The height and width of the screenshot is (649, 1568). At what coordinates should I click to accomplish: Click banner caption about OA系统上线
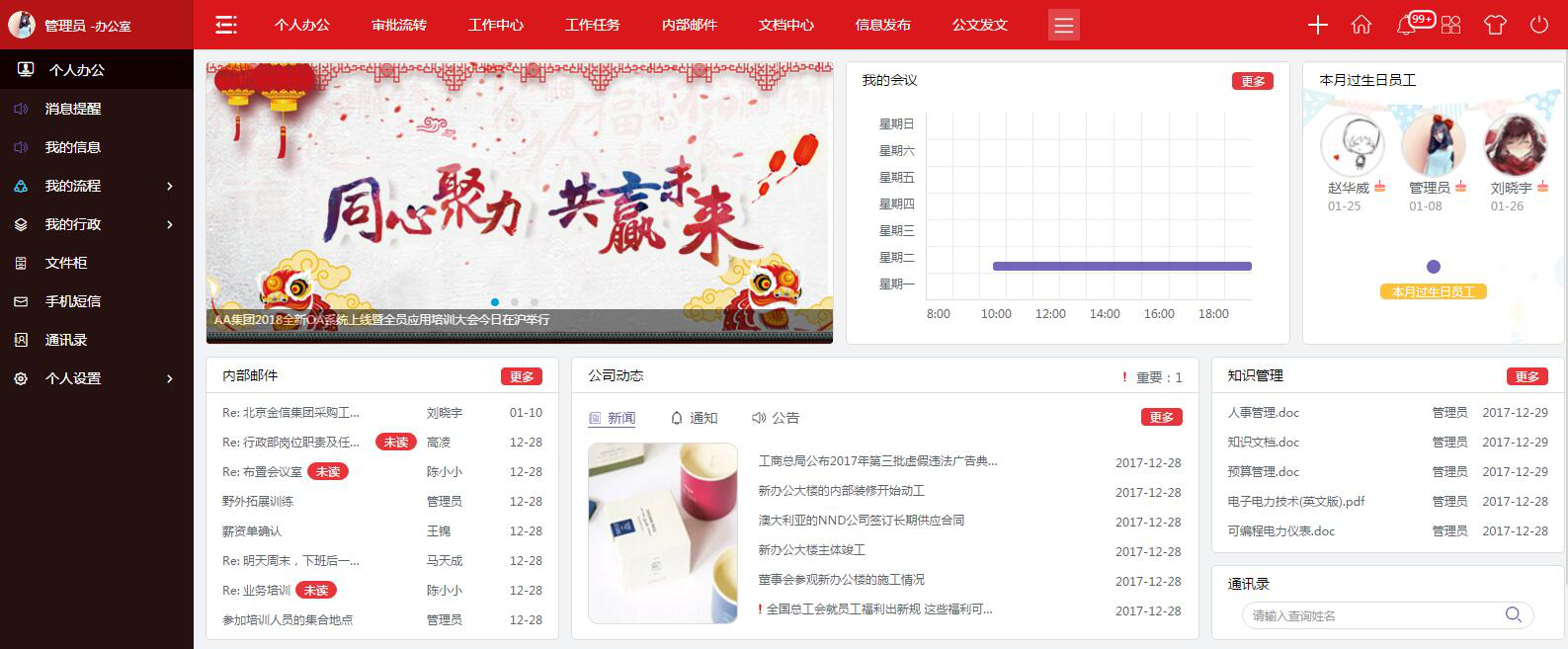tap(382, 320)
